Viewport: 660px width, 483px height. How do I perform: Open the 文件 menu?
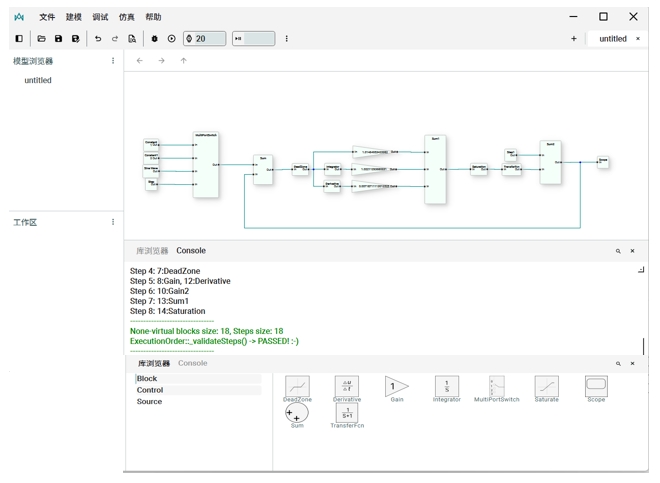47,17
